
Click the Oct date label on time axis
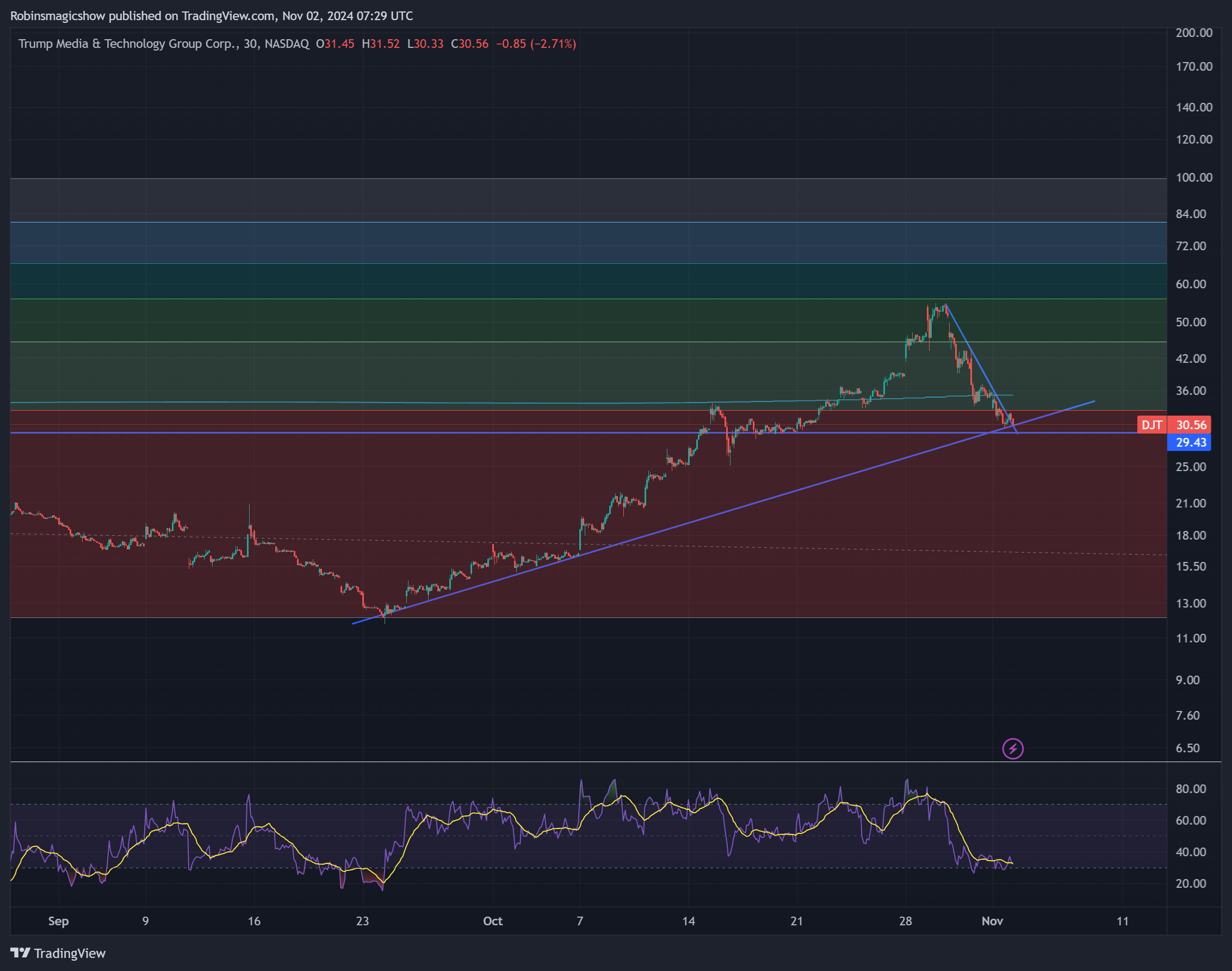tap(492, 921)
